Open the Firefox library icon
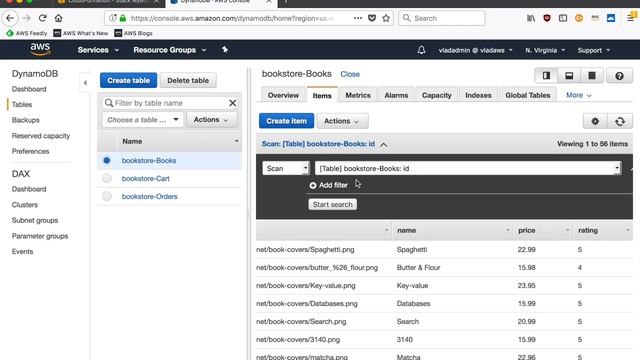The height and width of the screenshot is (360, 640). (531, 18)
